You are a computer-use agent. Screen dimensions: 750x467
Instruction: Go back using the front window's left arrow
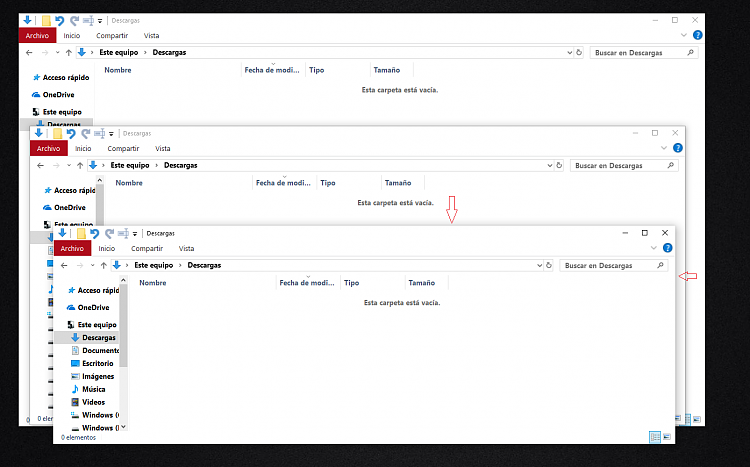pyautogui.click(x=64, y=266)
